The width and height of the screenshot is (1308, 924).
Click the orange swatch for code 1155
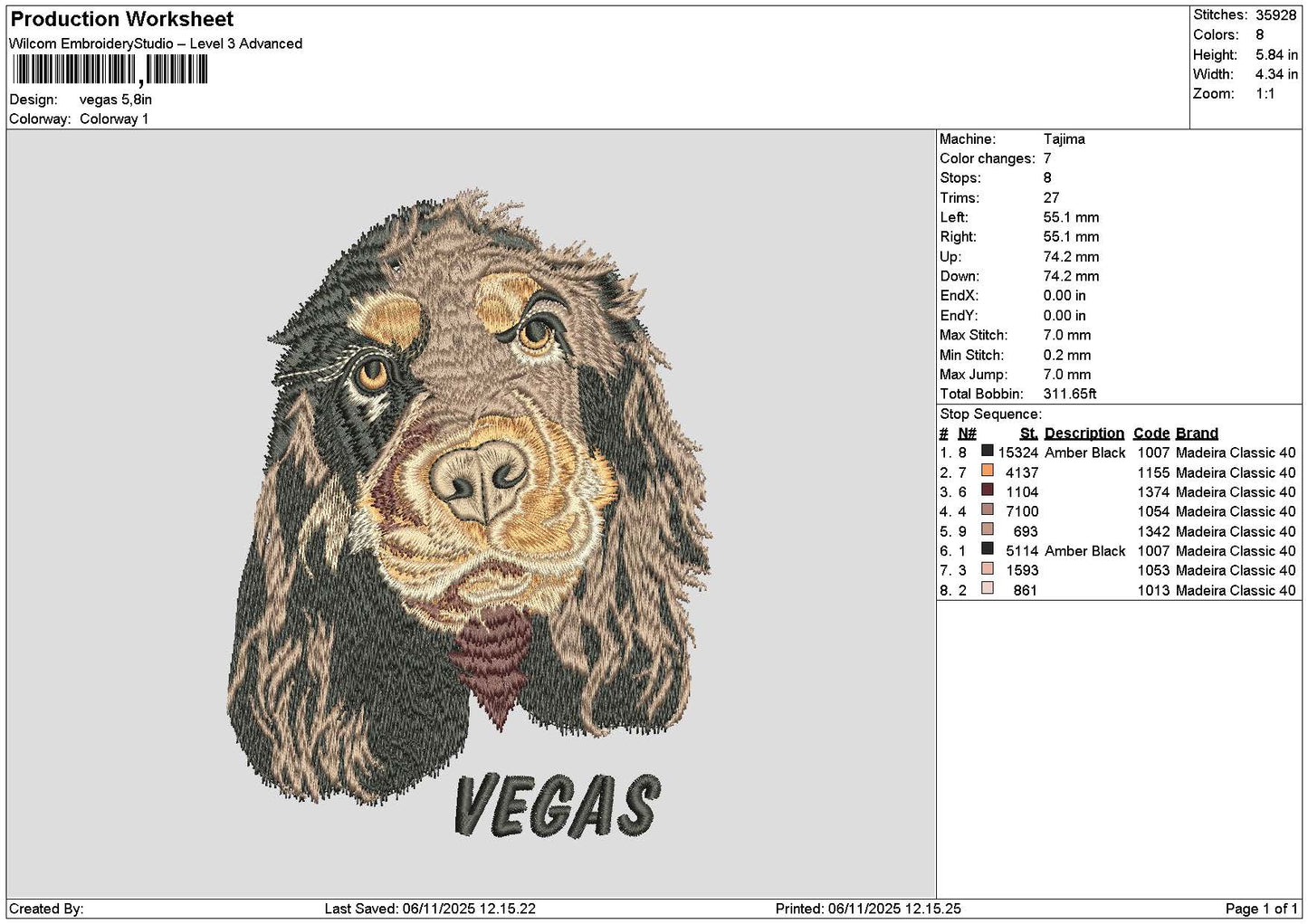[987, 471]
